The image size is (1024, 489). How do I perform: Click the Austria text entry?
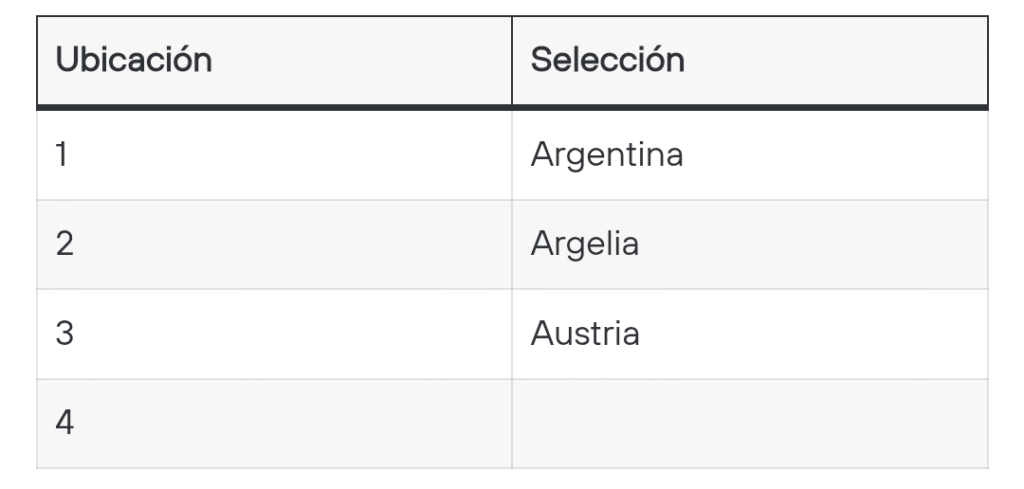click(585, 334)
